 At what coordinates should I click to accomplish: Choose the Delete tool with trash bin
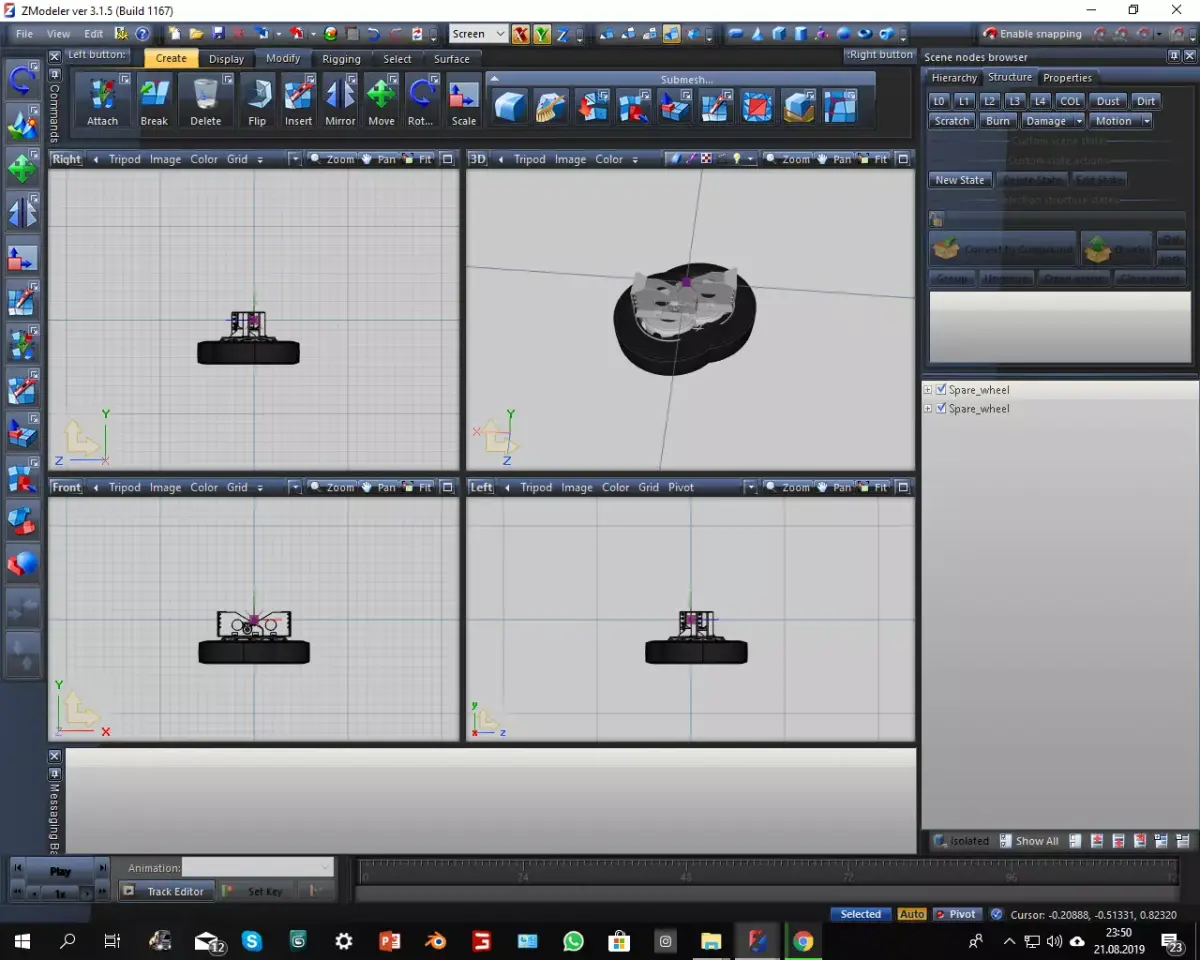coord(205,101)
